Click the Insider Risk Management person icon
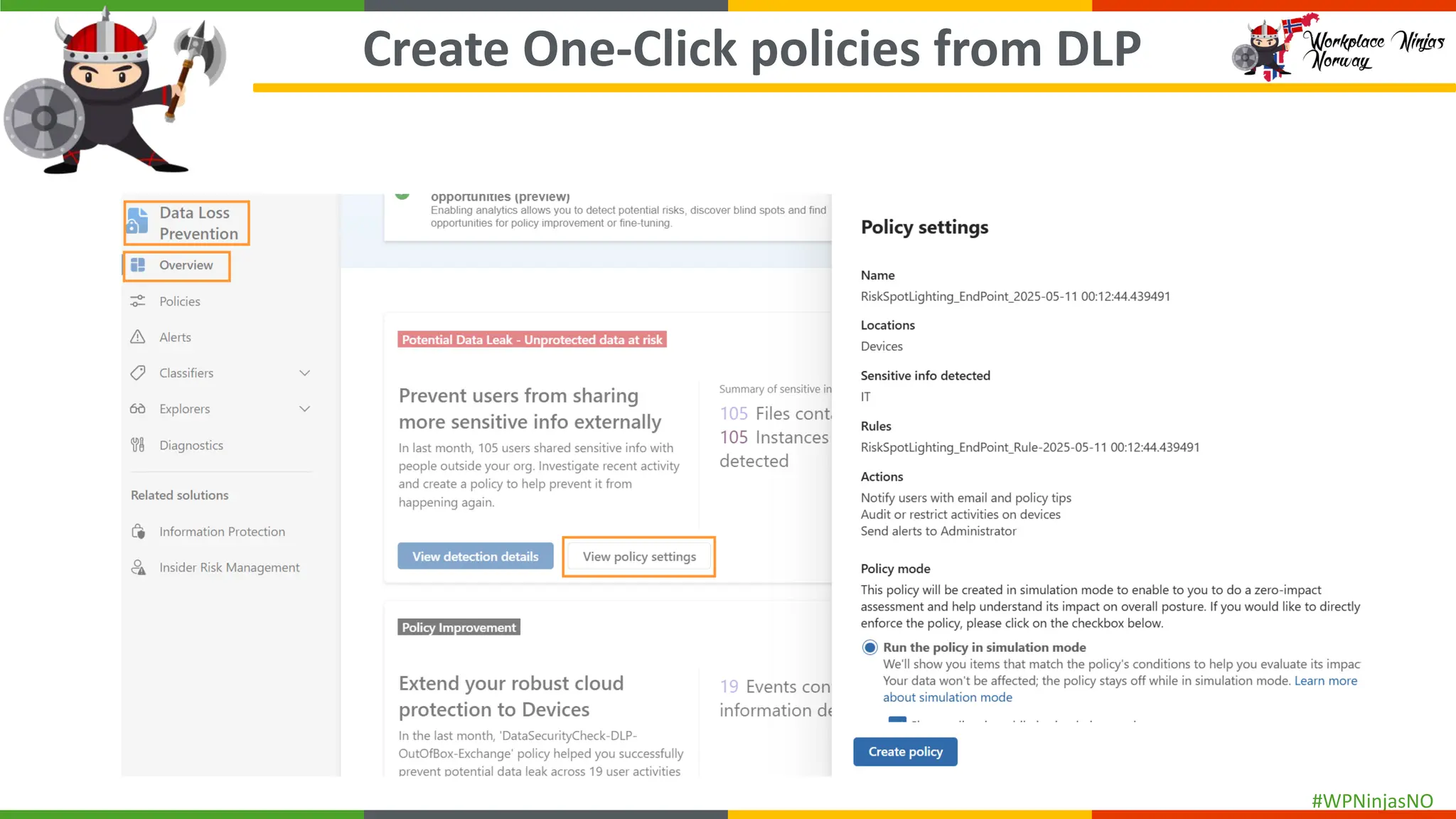The image size is (1456, 819). click(x=139, y=567)
